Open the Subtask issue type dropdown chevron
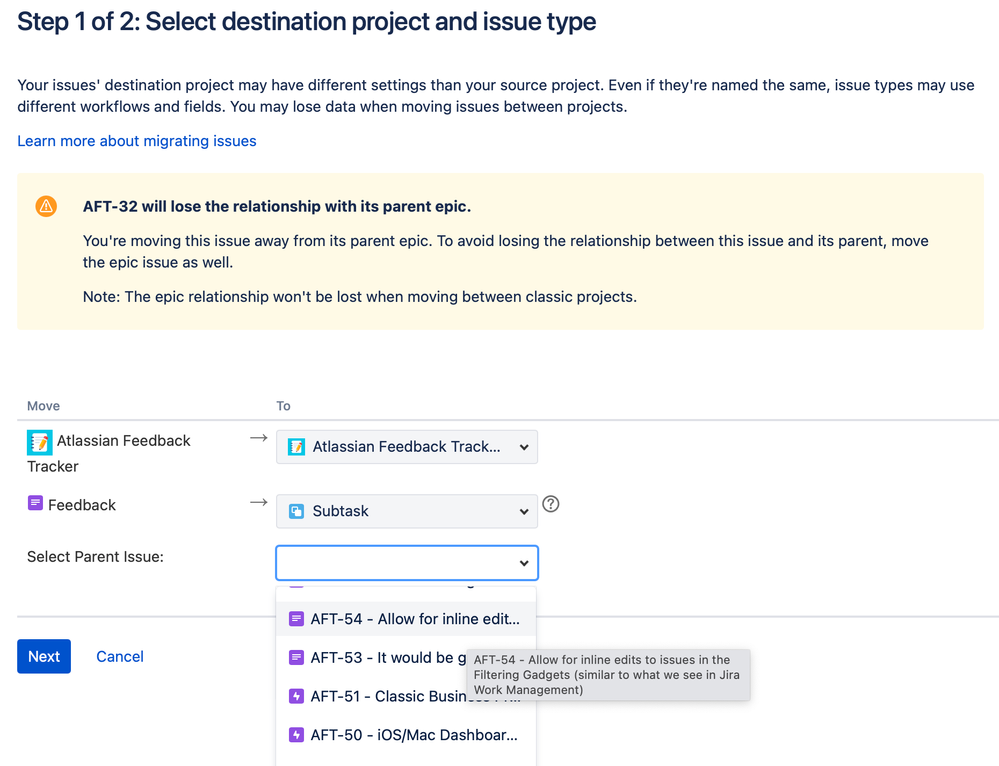Image resolution: width=999 pixels, height=766 pixels. 524,511
